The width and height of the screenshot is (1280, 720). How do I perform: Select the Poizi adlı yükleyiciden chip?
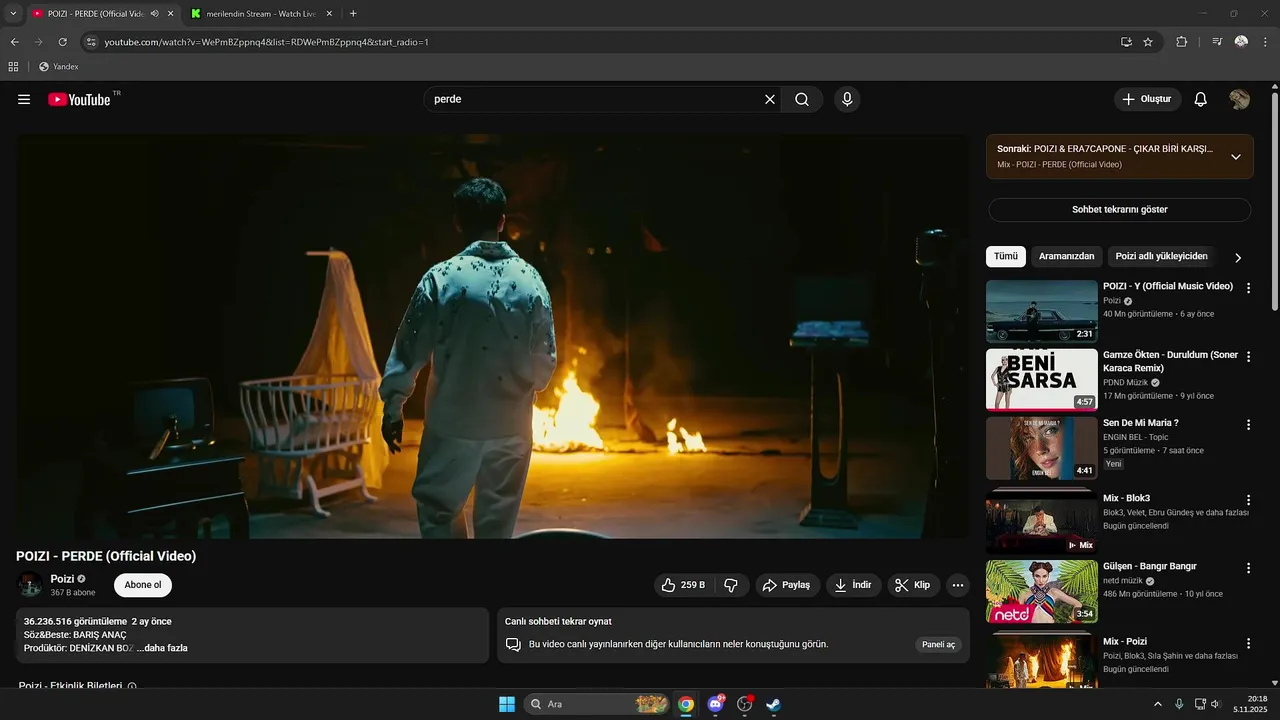1162,257
